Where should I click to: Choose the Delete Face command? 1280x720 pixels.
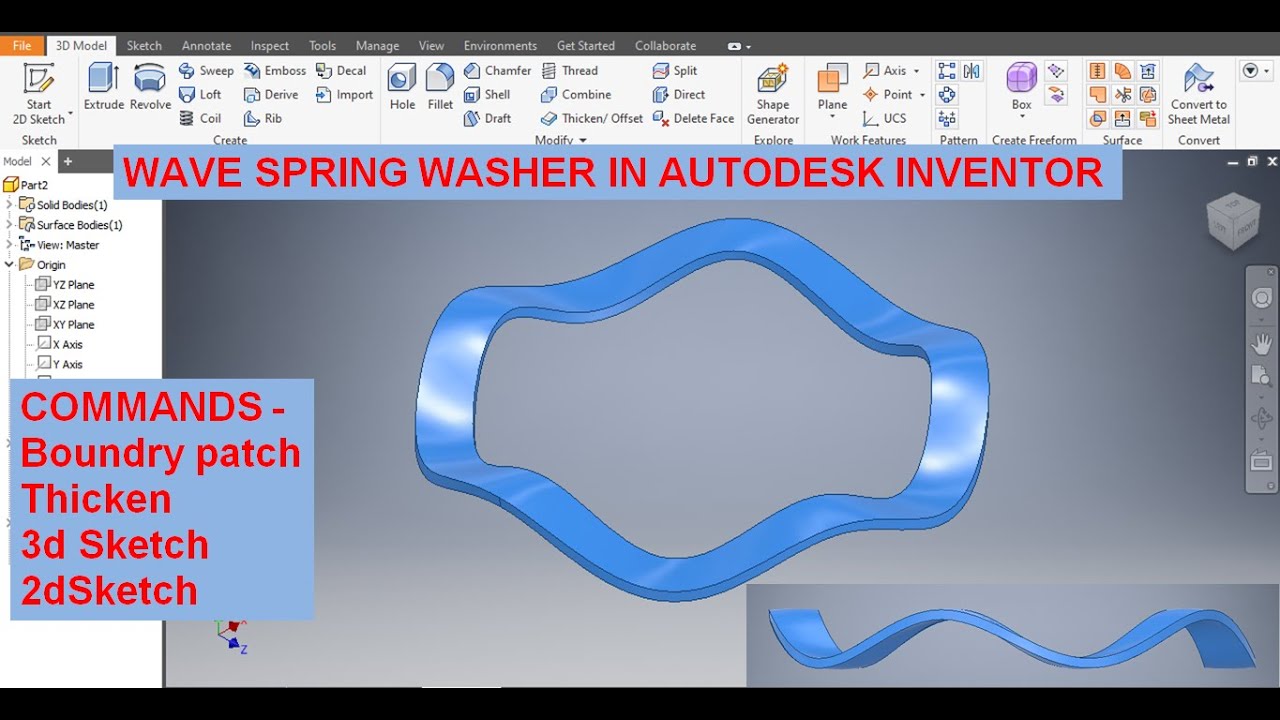point(693,119)
